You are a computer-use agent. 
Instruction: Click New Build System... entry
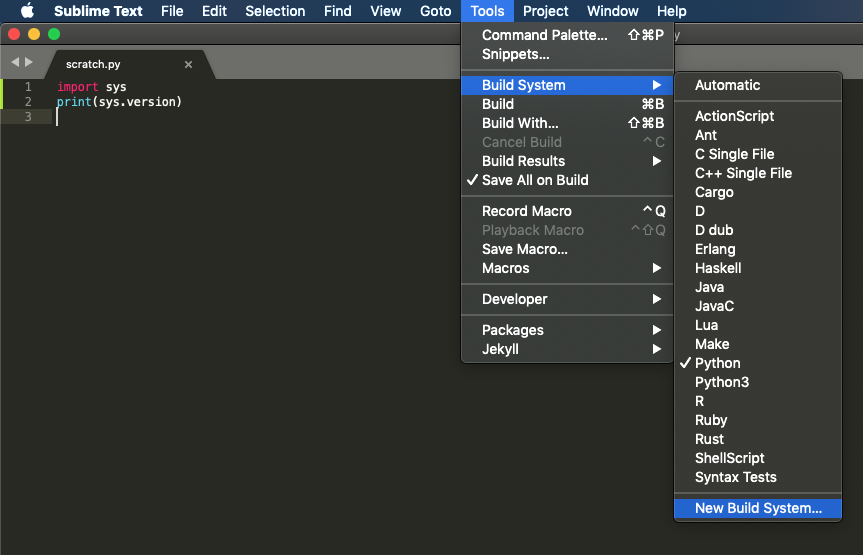[x=758, y=508]
